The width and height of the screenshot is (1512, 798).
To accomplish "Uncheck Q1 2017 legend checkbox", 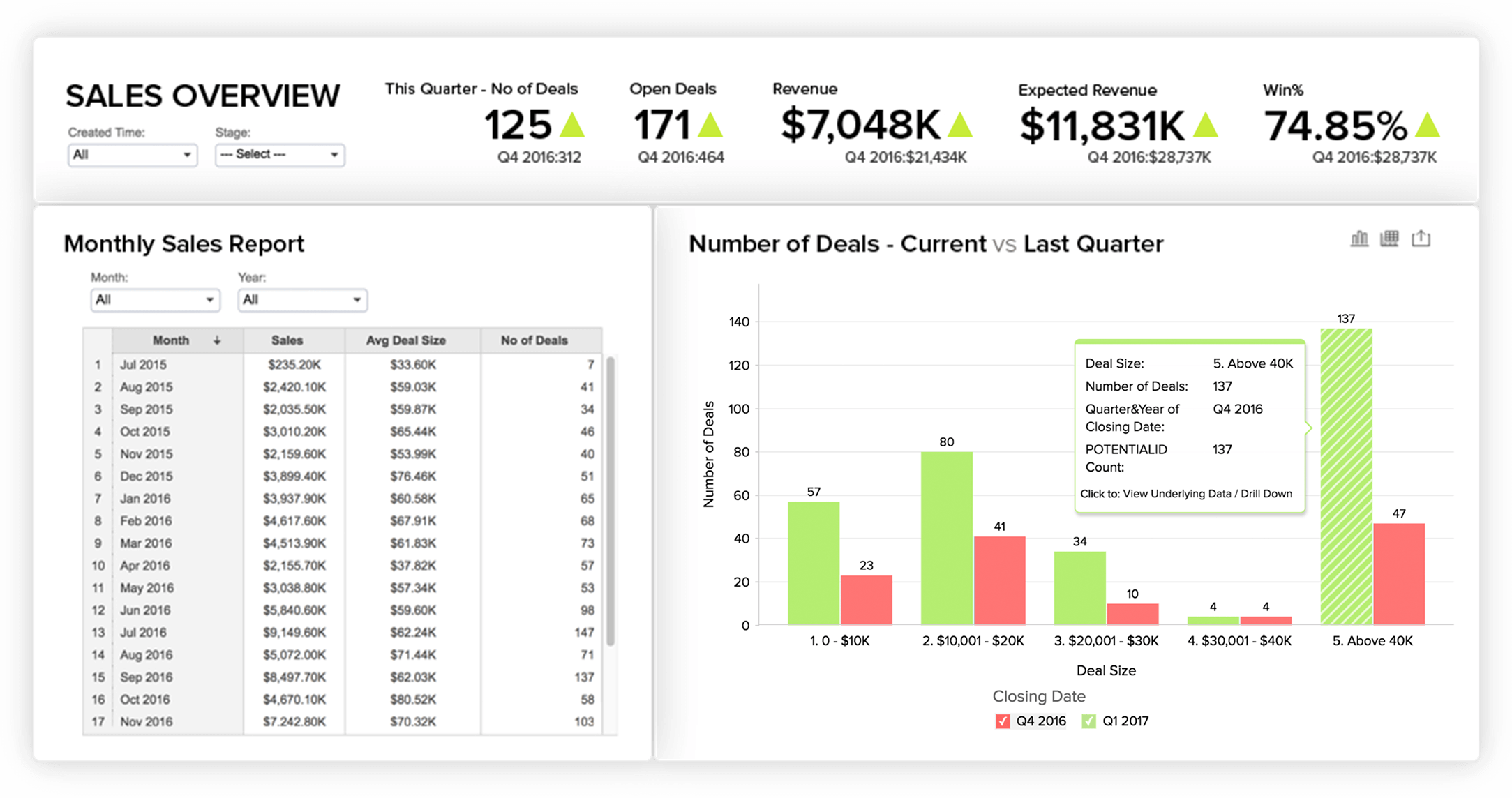I will (x=1088, y=721).
